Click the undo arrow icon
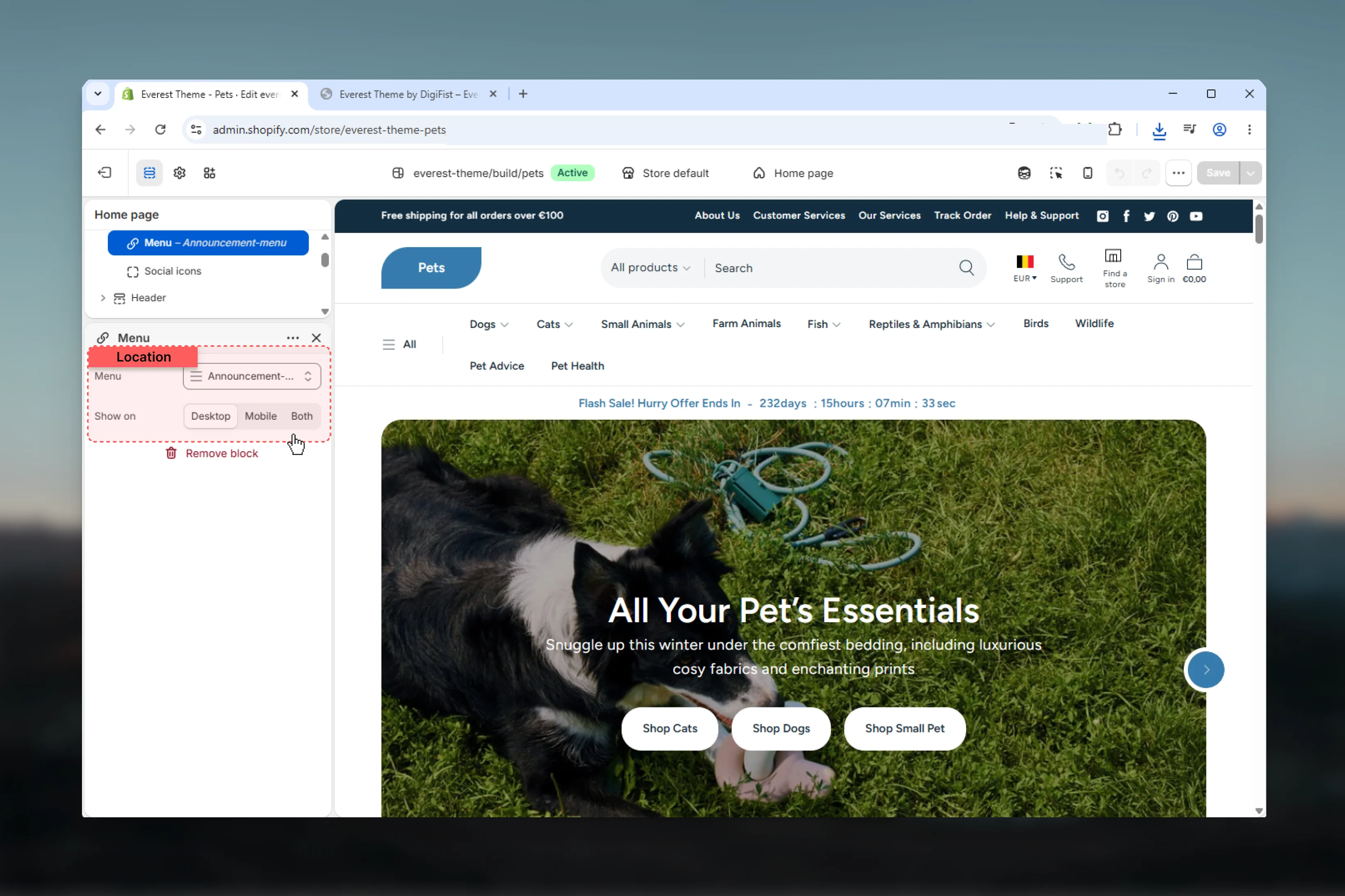1345x896 pixels. click(x=1119, y=173)
